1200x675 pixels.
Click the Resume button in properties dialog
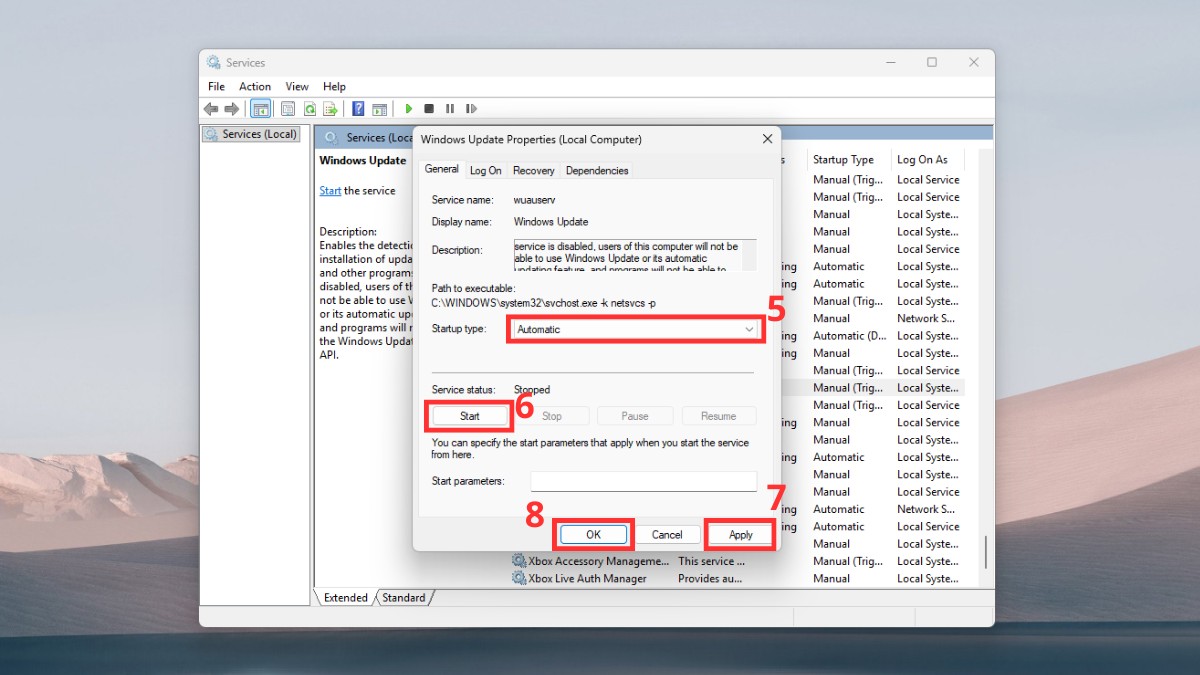pos(719,416)
